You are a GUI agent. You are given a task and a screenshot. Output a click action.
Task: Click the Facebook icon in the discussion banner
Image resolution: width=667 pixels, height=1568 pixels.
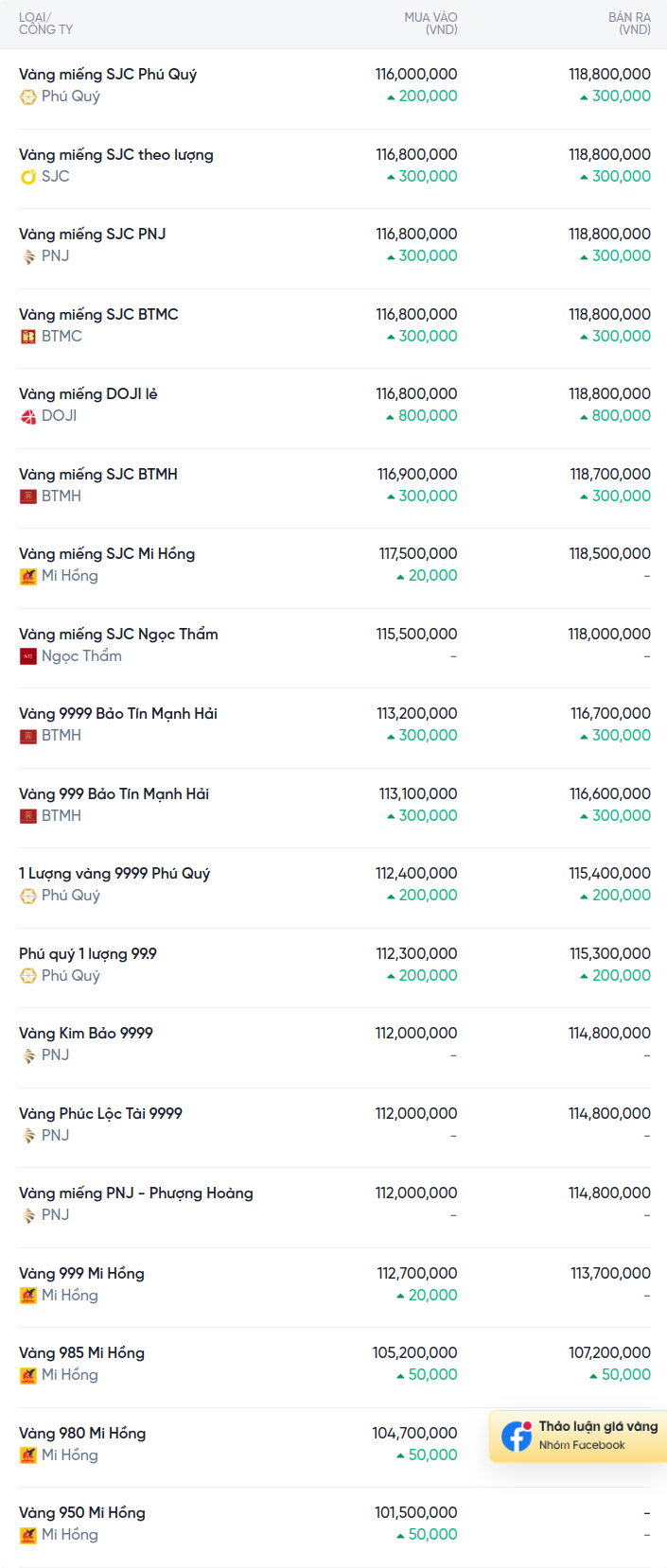click(517, 1436)
